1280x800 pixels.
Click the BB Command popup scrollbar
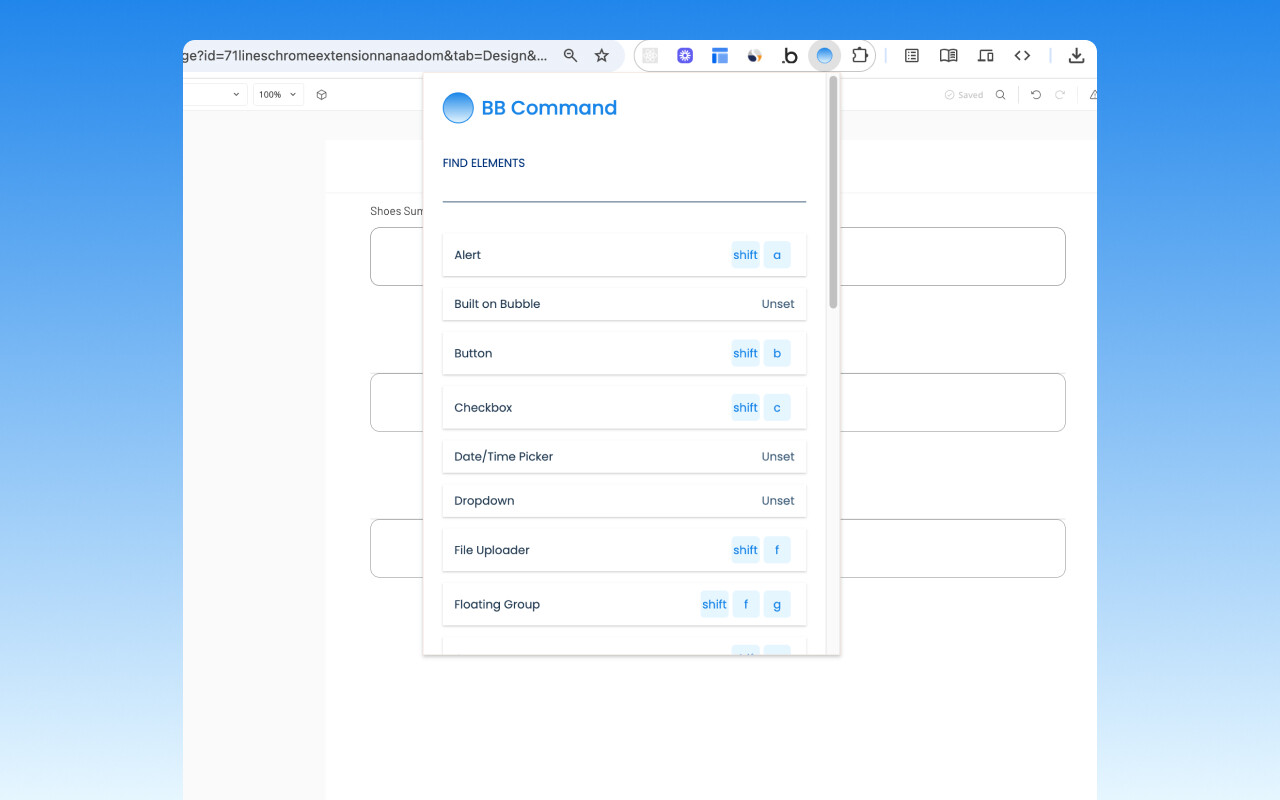coord(833,193)
